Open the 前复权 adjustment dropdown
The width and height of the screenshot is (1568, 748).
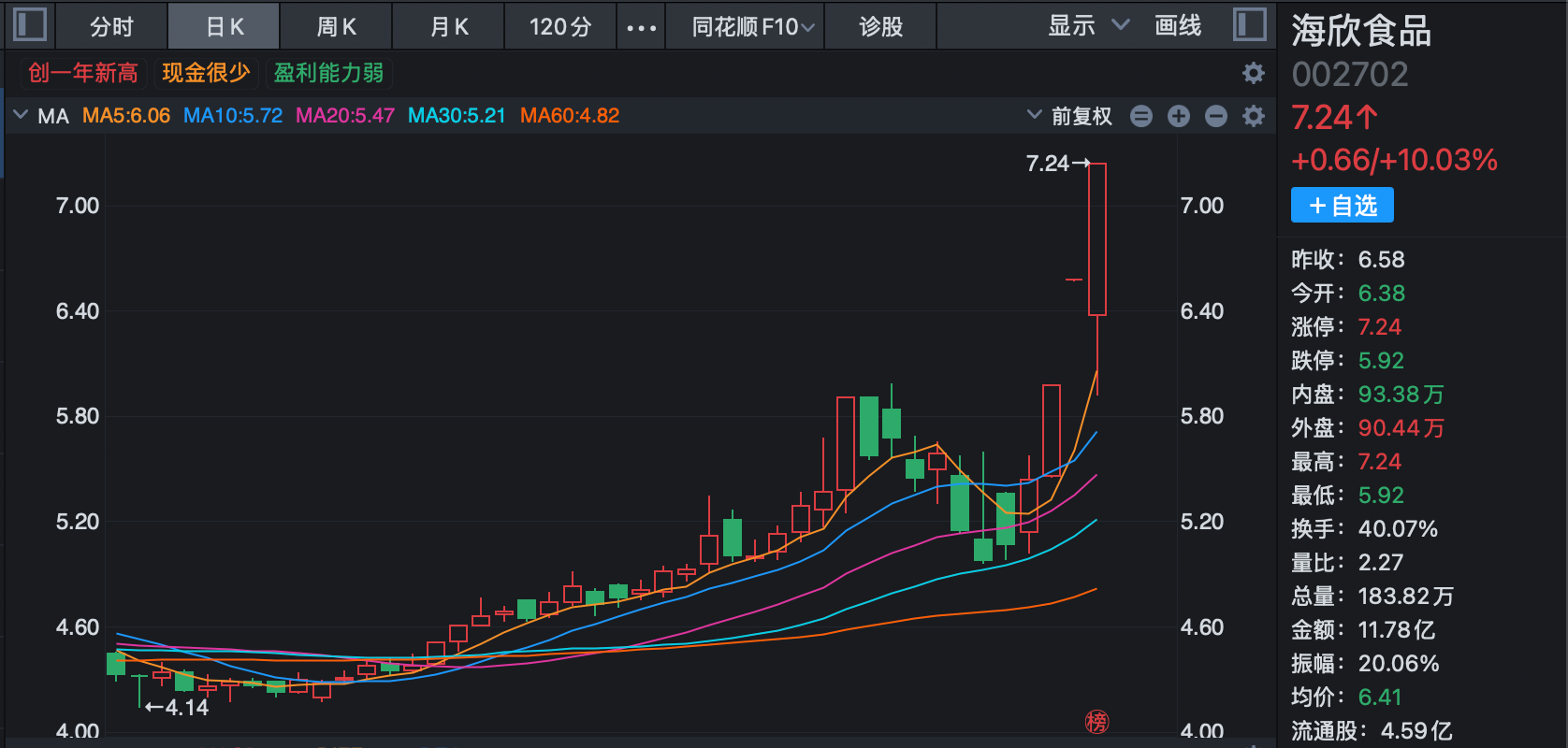(1070, 116)
